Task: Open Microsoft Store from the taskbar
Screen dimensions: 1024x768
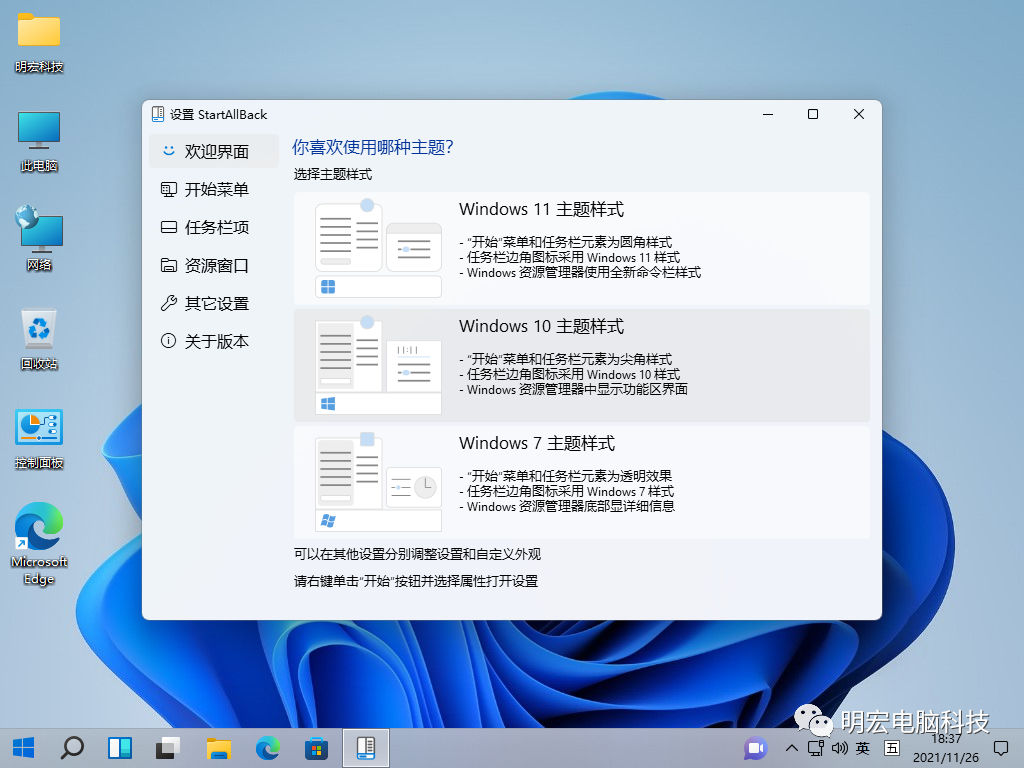Action: point(316,748)
